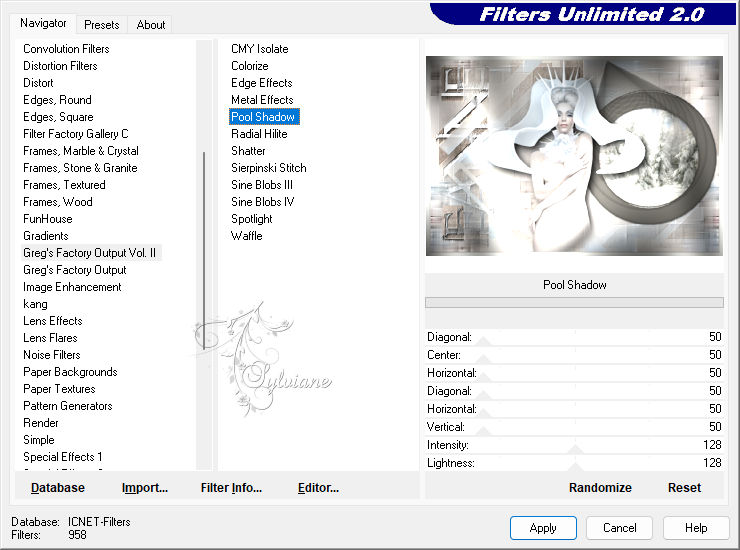
Task: Choose Sine Blobs IV filter
Action: coord(262,202)
